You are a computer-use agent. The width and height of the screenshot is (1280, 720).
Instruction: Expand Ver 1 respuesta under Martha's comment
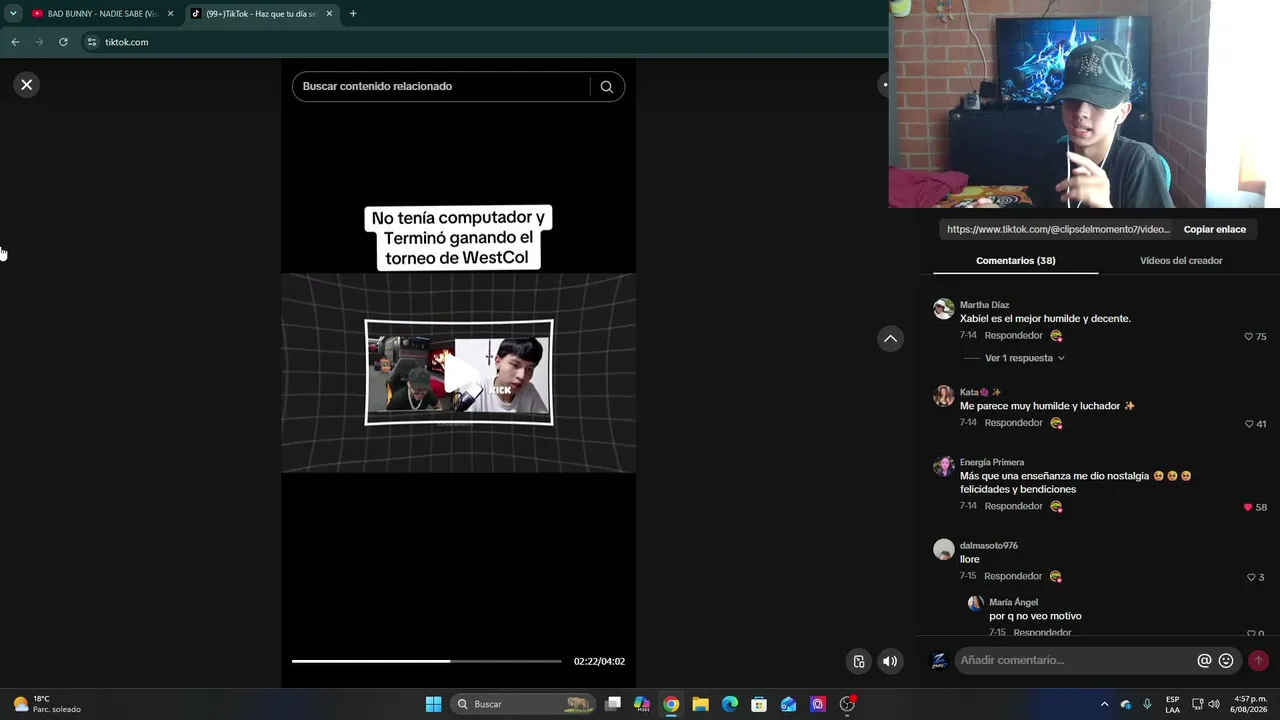[x=1025, y=358]
